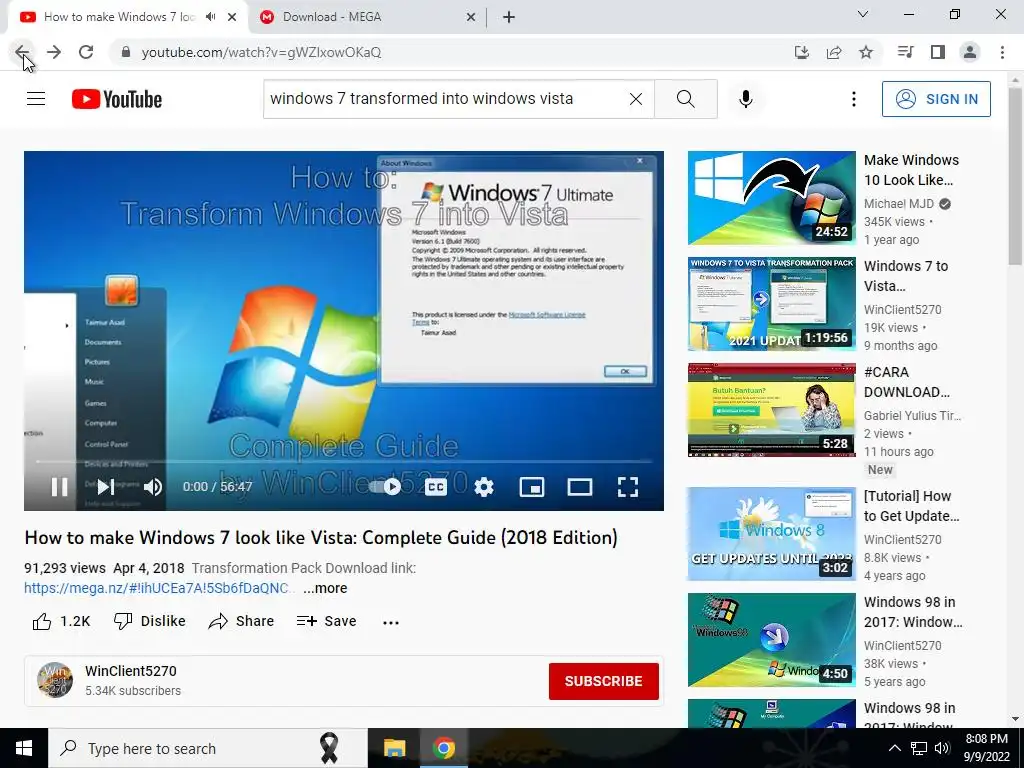This screenshot has width=1024, height=768.
Task: Dislike the video
Action: pos(150,621)
